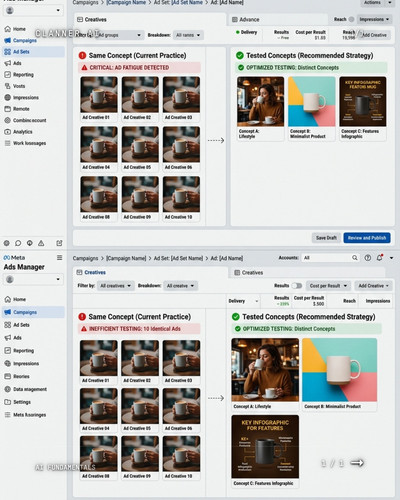Click the red alert icon beside 'CRITICAL: AD FATIGUE DETECTED'
Screen dimensions: 400x500
(x=84, y=68)
